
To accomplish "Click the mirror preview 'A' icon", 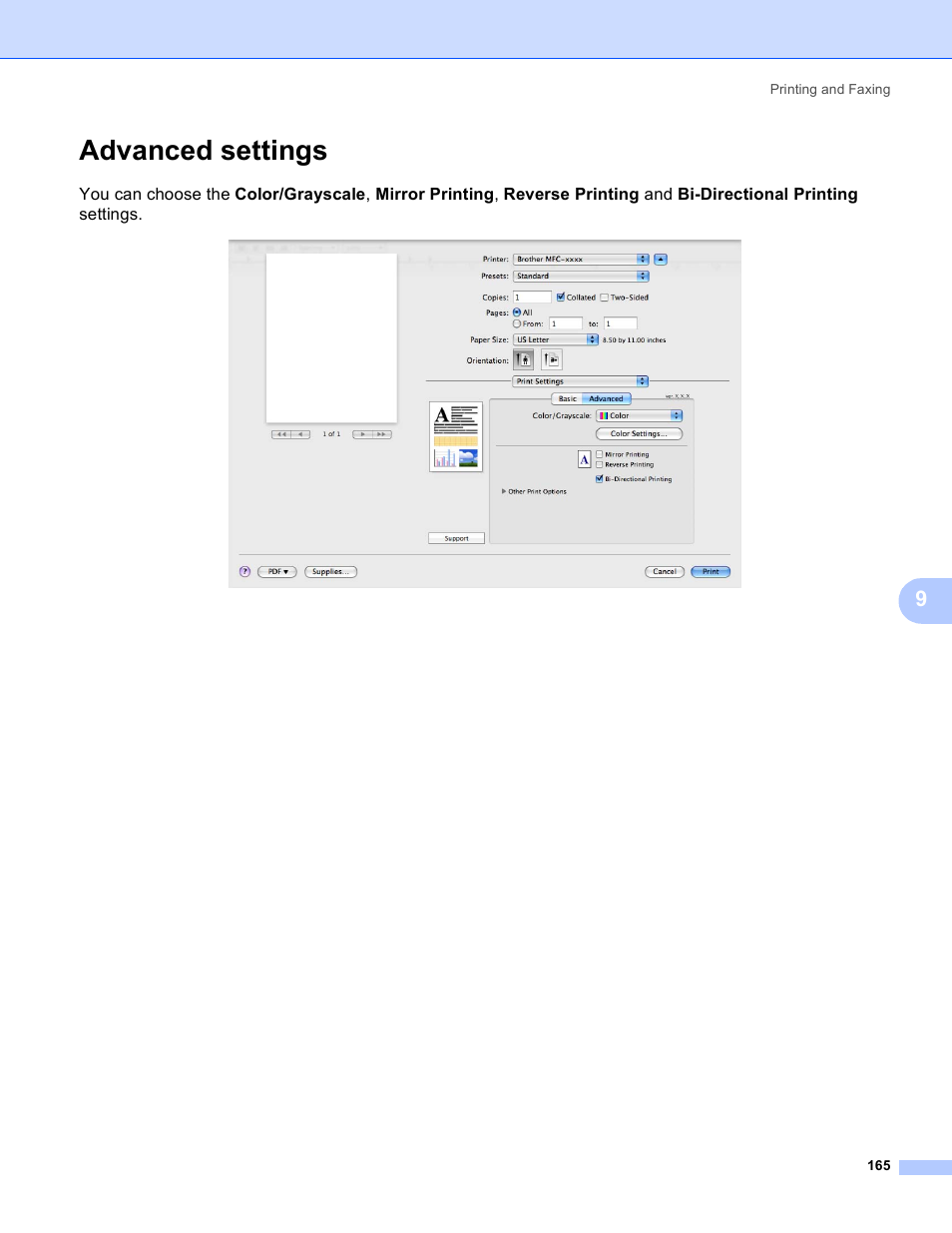I will click(585, 459).
